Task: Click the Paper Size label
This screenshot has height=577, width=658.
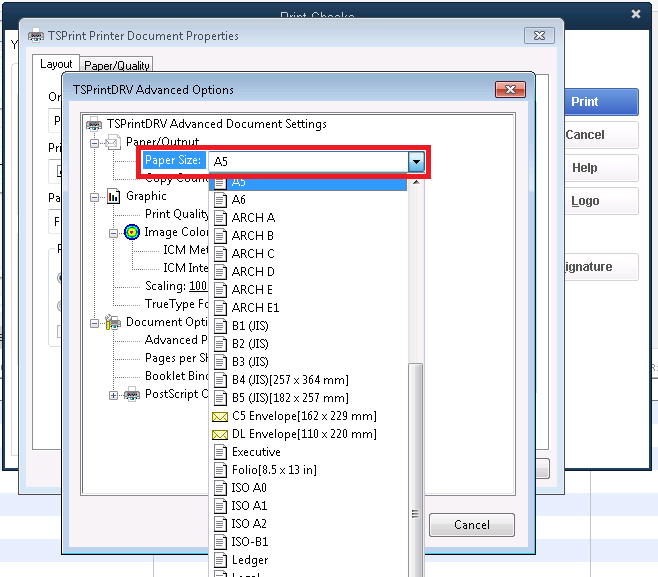Action: point(173,160)
